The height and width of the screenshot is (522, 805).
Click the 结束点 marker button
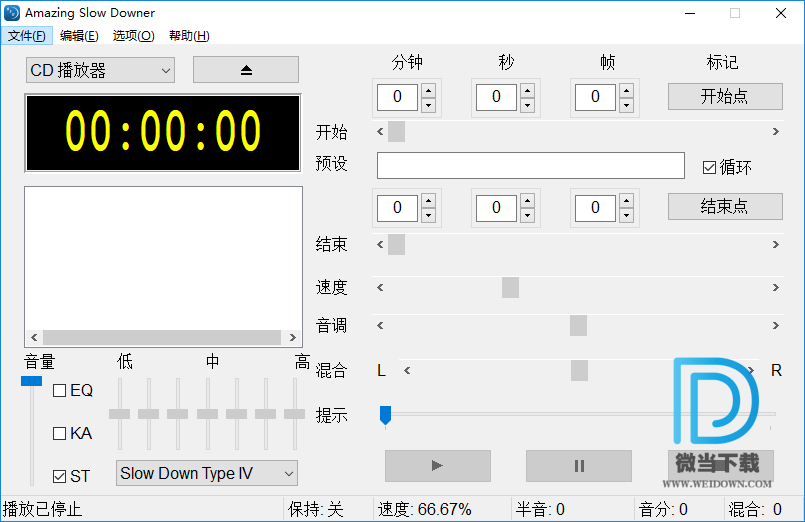point(725,207)
